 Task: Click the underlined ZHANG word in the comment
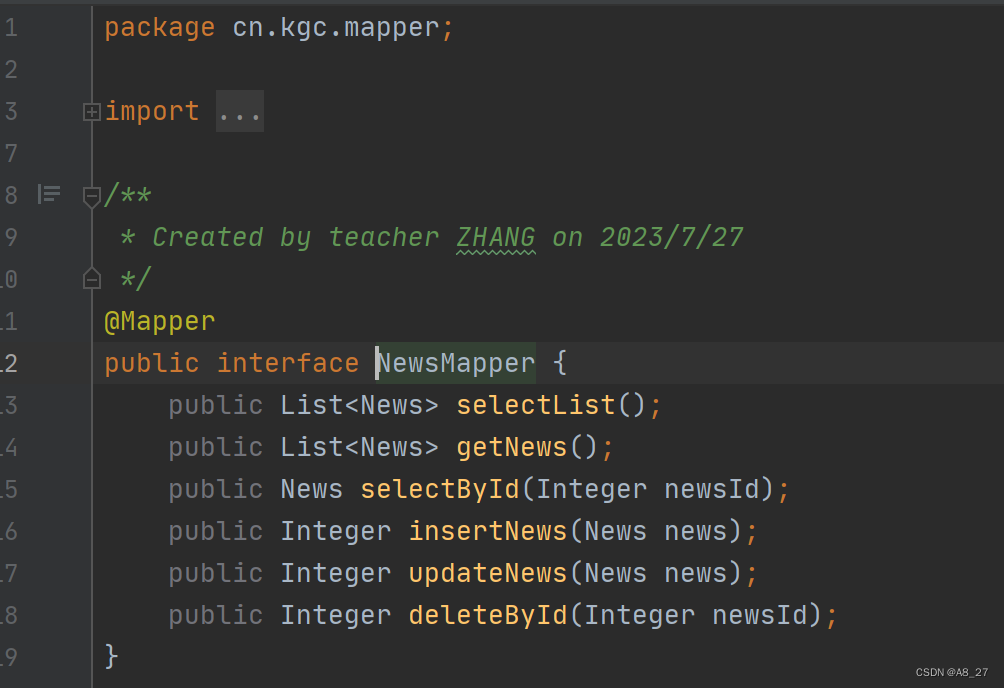[497, 237]
